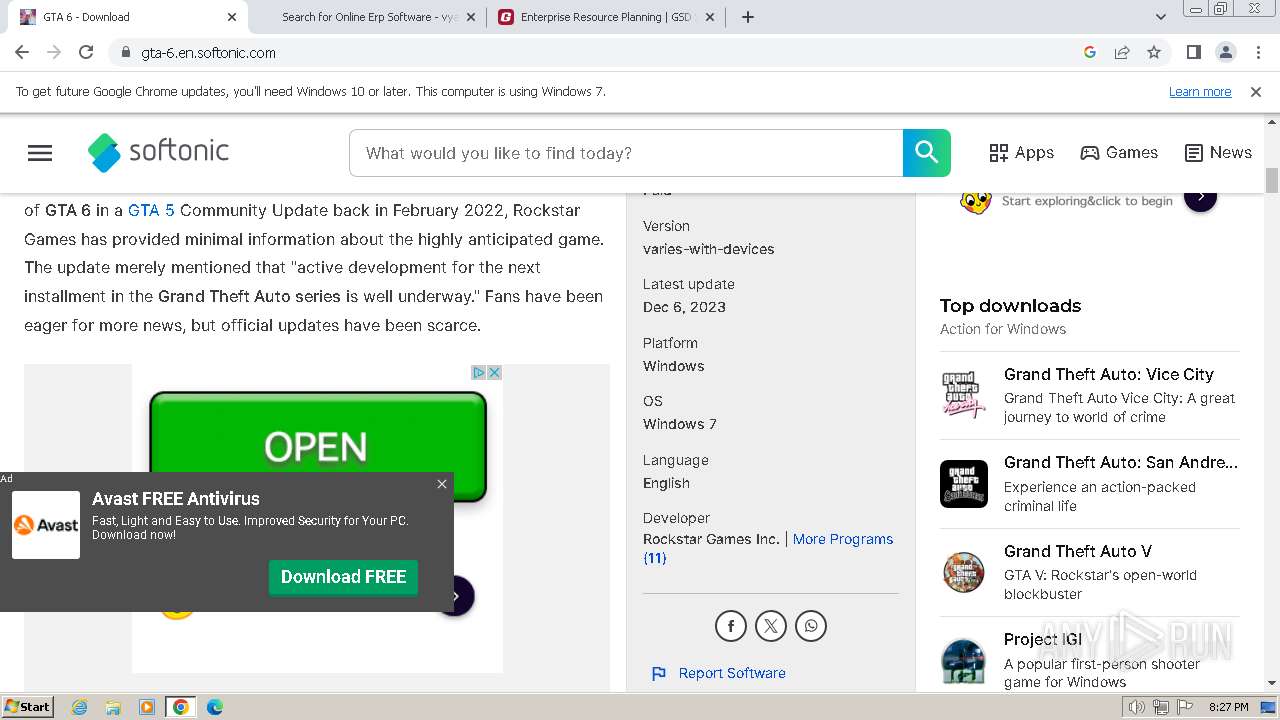1280x720 pixels.
Task: Close the ad via X icon
Action: [x=494, y=373]
